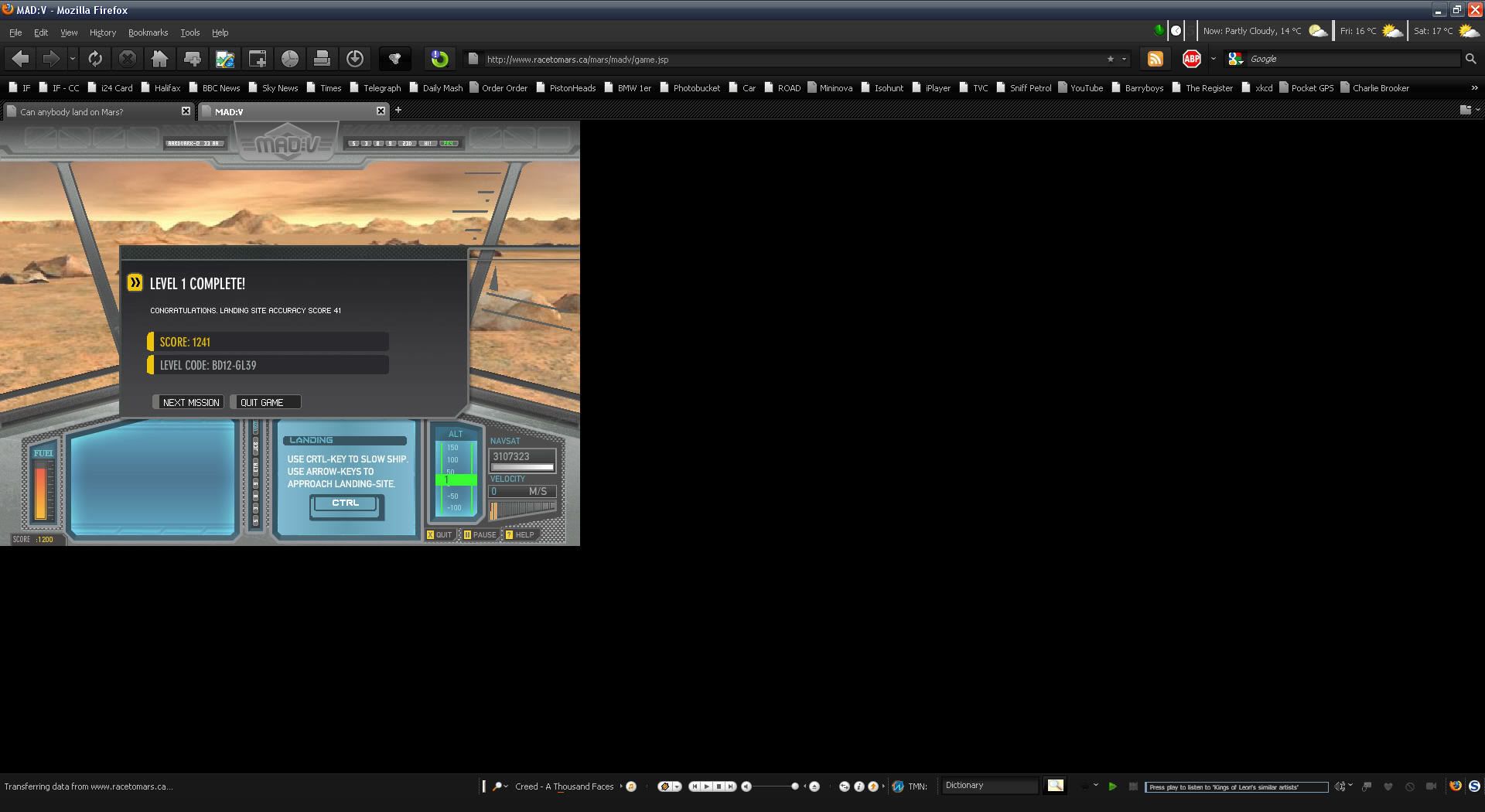
Task: Reload the page with the refresh icon
Action: pyautogui.click(x=95, y=59)
